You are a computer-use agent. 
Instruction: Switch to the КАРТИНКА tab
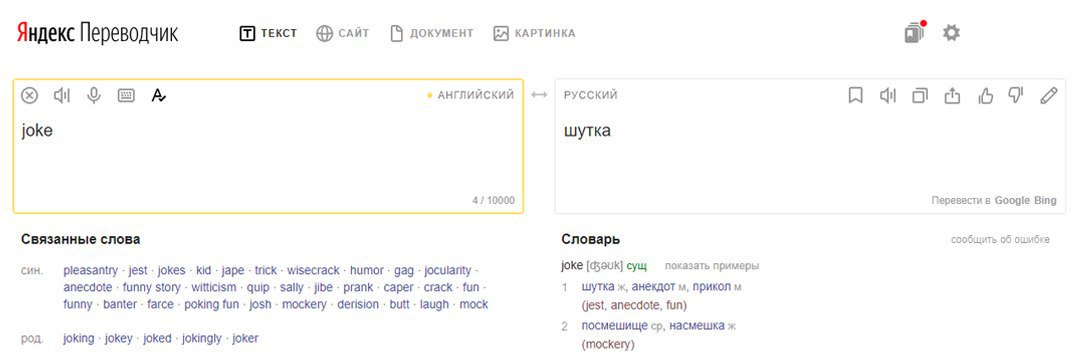click(534, 33)
